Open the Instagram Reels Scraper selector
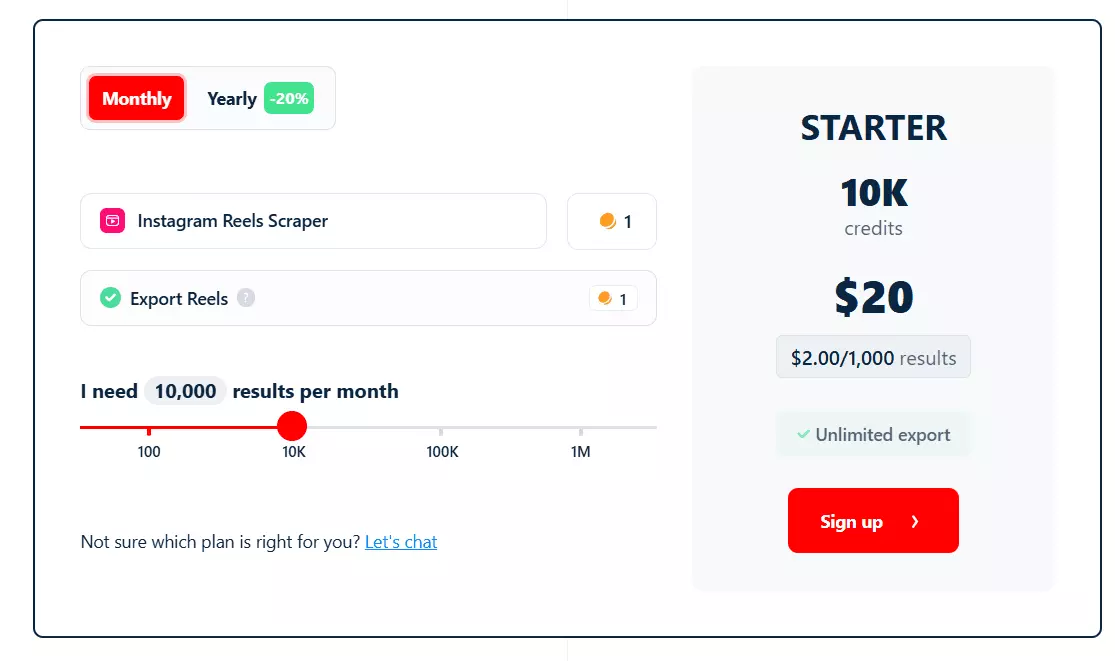This screenshot has width=1115, height=661. pyautogui.click(x=313, y=221)
